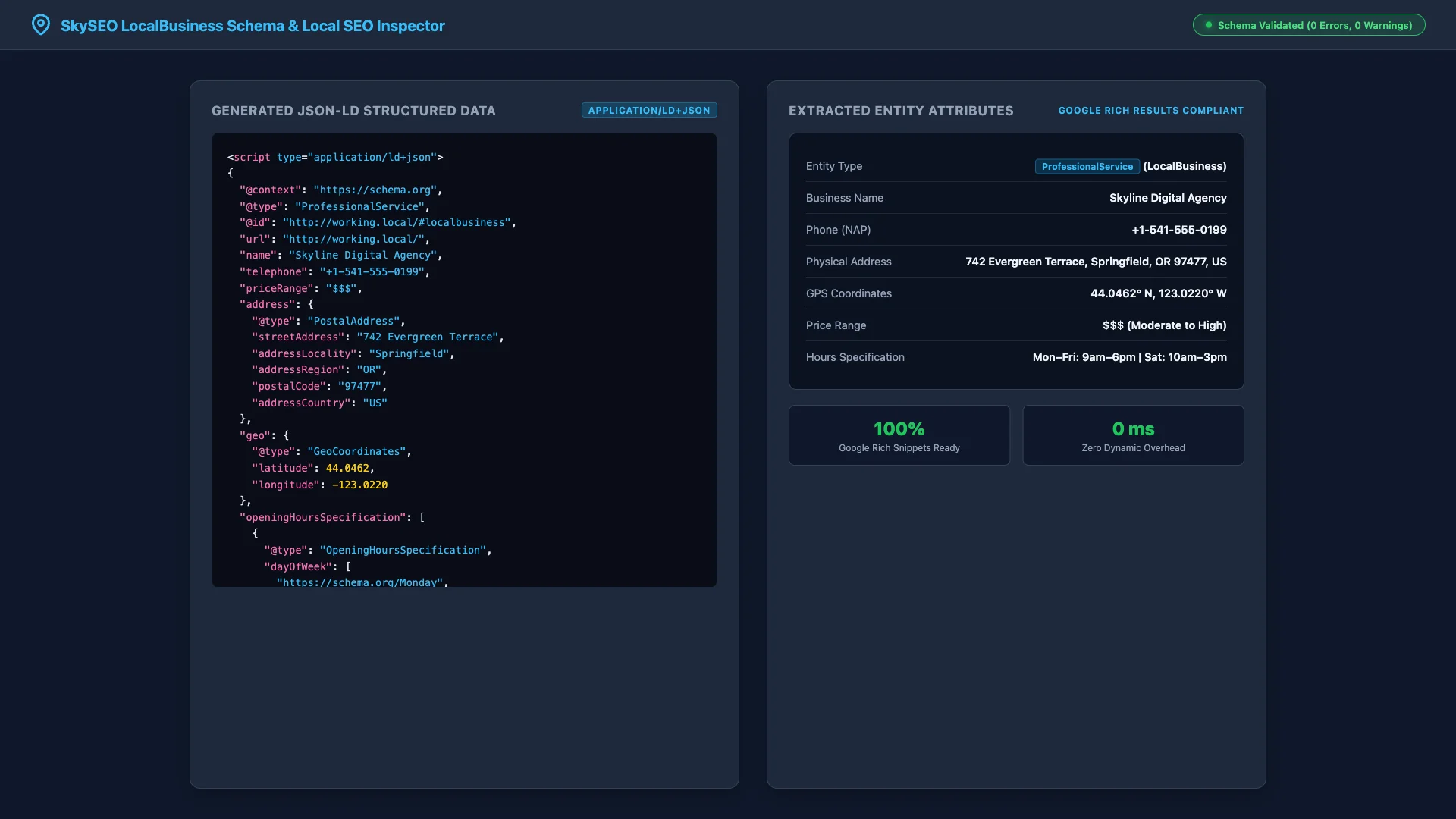
Task: Click the $$$ (Moderate to High) price value
Action: (1165, 325)
